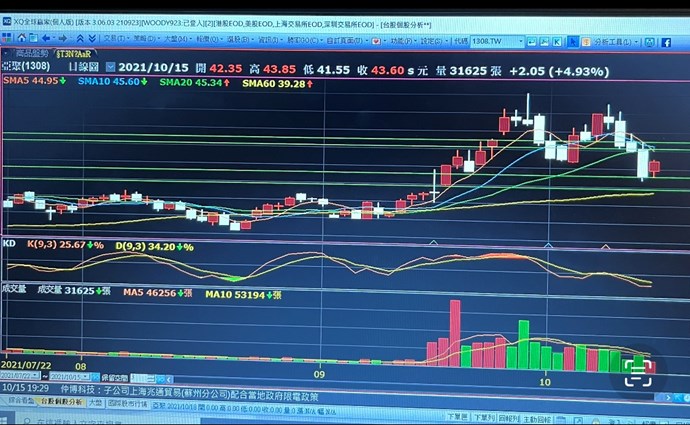Click the four-color grid icon at toolbar start

[x=7, y=37]
